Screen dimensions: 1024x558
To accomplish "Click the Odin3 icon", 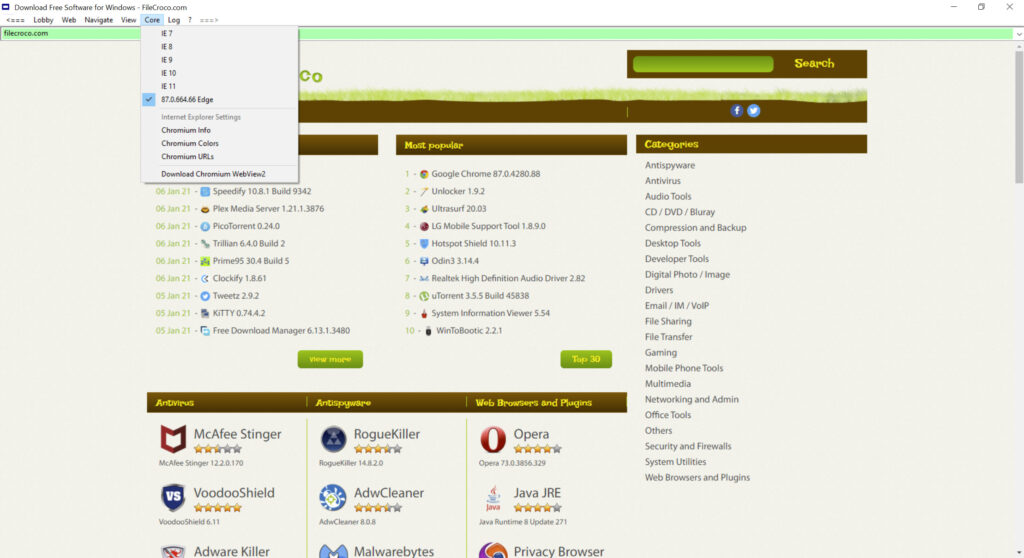I will [424, 261].
